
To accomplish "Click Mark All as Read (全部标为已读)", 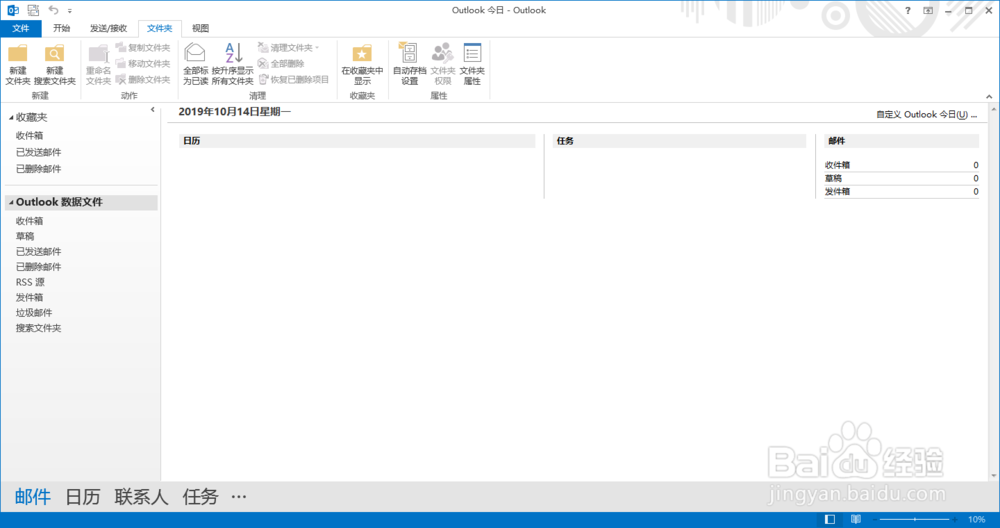I will pos(195,64).
